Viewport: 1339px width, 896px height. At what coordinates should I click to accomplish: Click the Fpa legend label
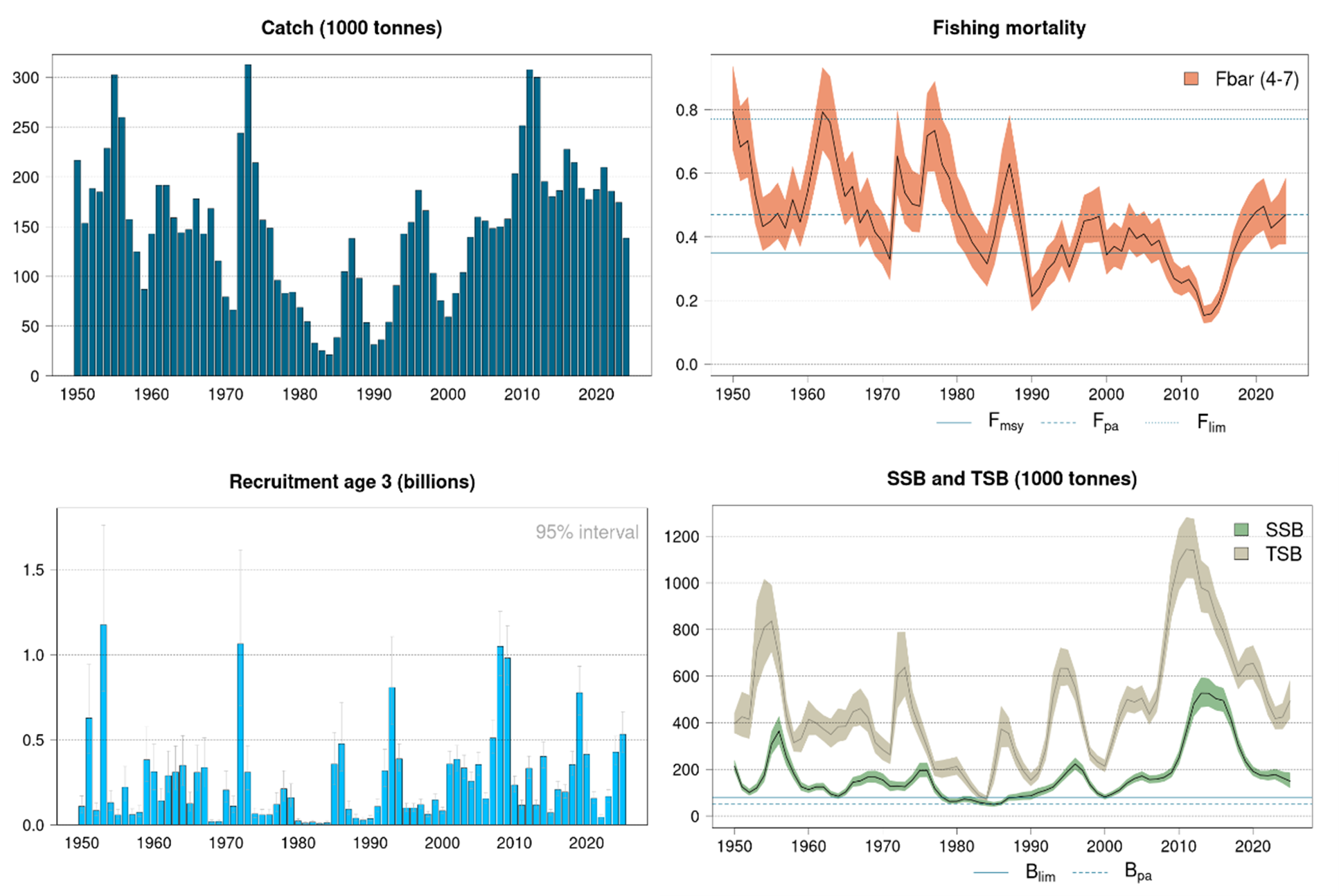[x=1106, y=422]
